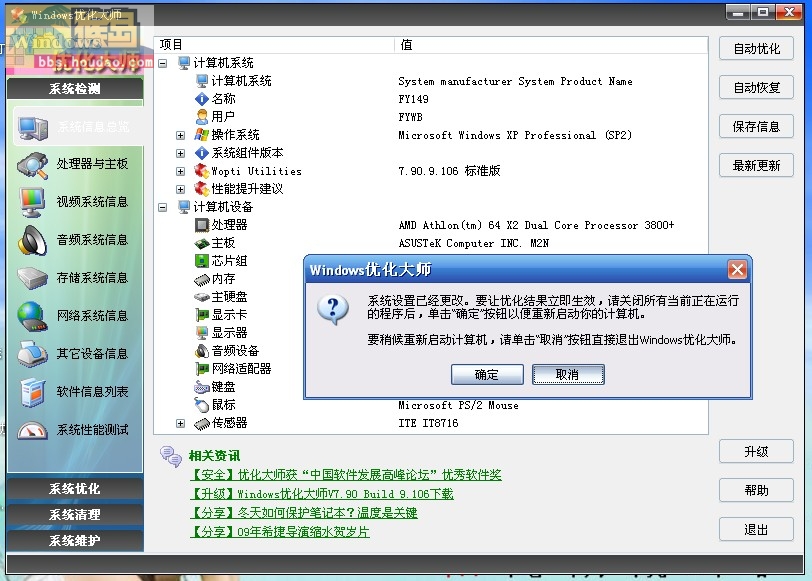Viewport: 812px width, 581px height.
Task: Click the Microsoft PS/2 Mouse value text
Action: 458,405
